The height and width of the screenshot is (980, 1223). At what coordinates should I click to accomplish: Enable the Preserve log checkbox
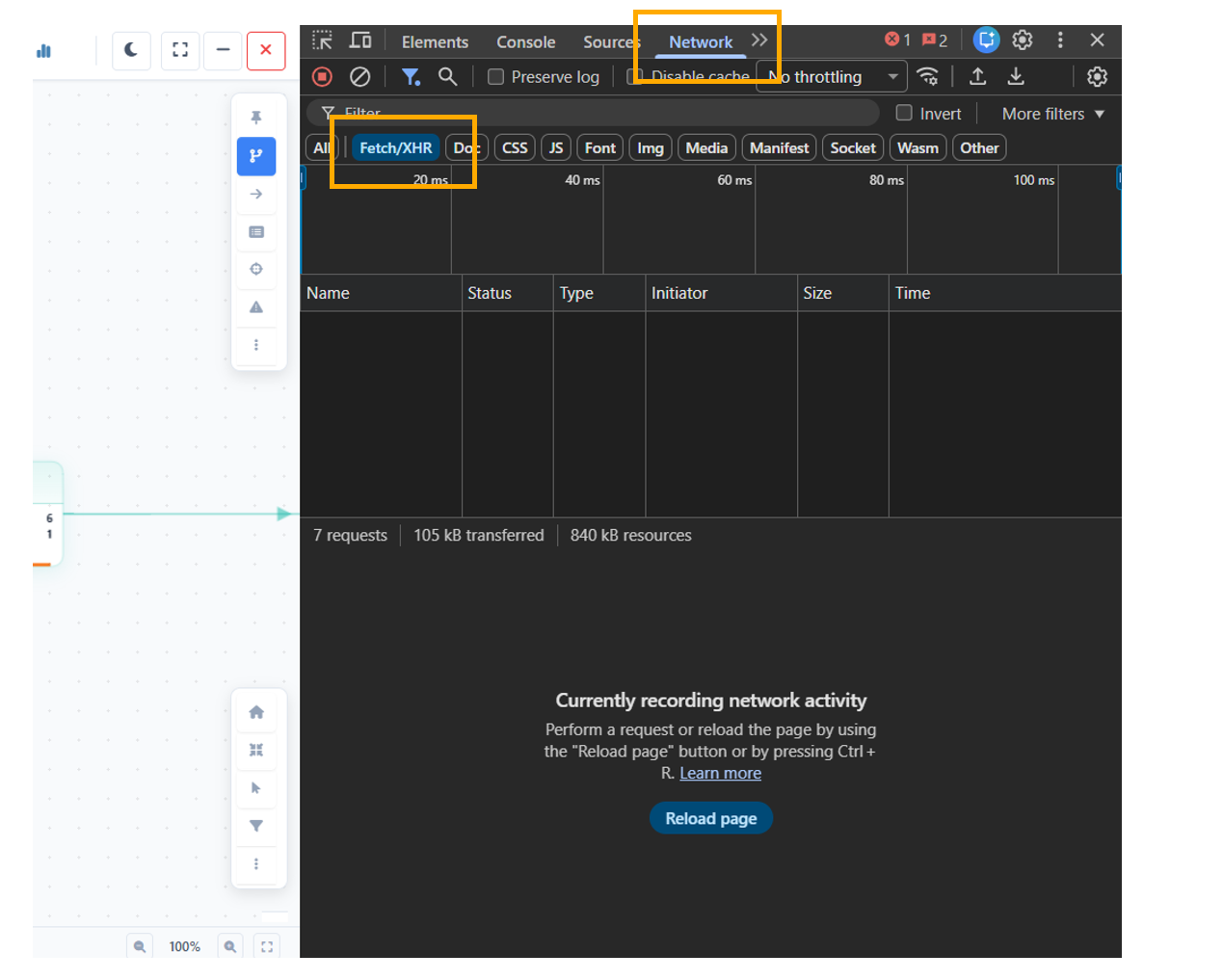(x=496, y=77)
